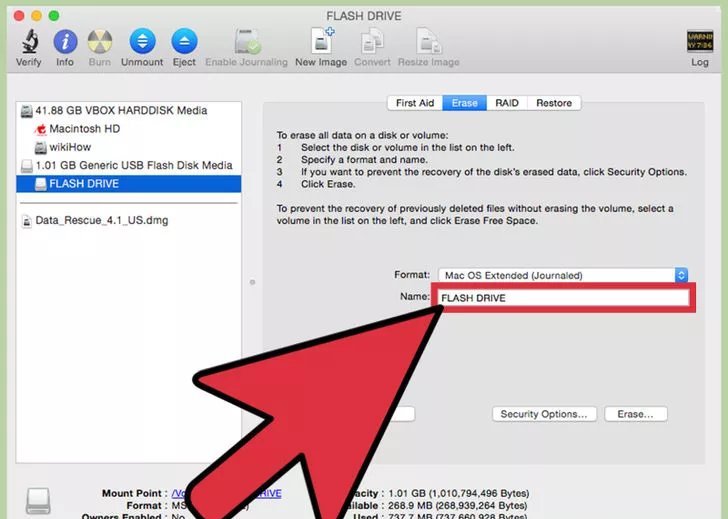Viewport: 728px width, 519px height.
Task: Open the Format dropdown menu
Action: [x=564, y=275]
